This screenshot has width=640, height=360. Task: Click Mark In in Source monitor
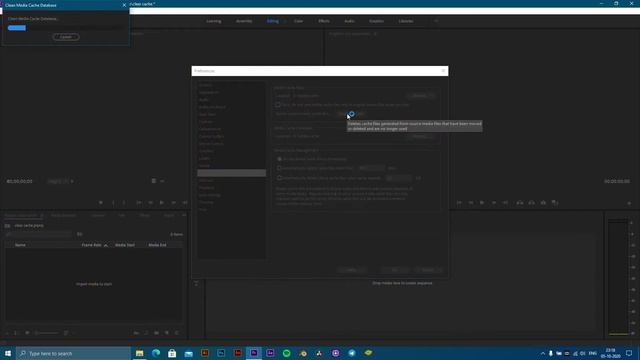pos(113,202)
